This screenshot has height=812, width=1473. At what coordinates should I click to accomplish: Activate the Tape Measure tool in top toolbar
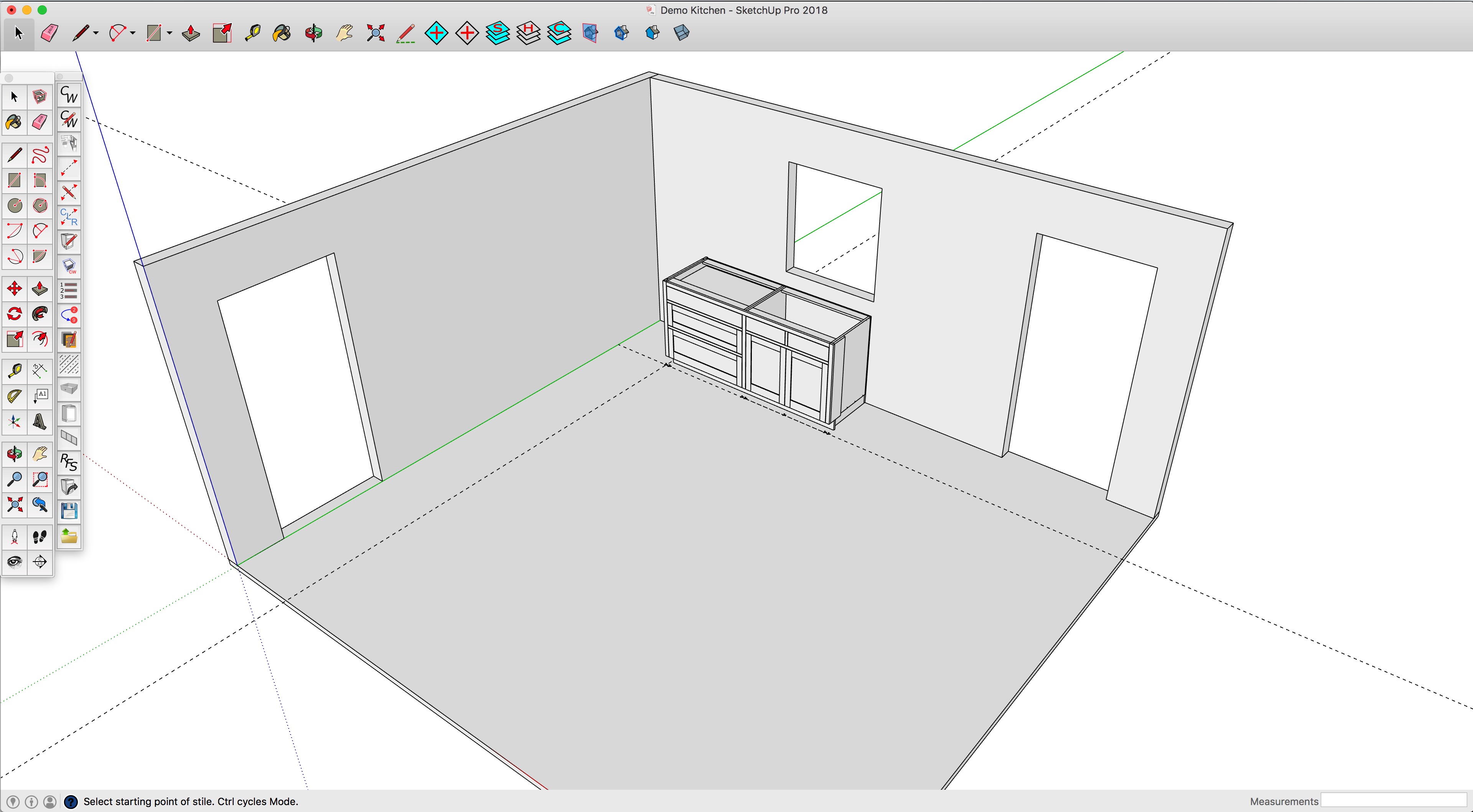click(x=252, y=33)
